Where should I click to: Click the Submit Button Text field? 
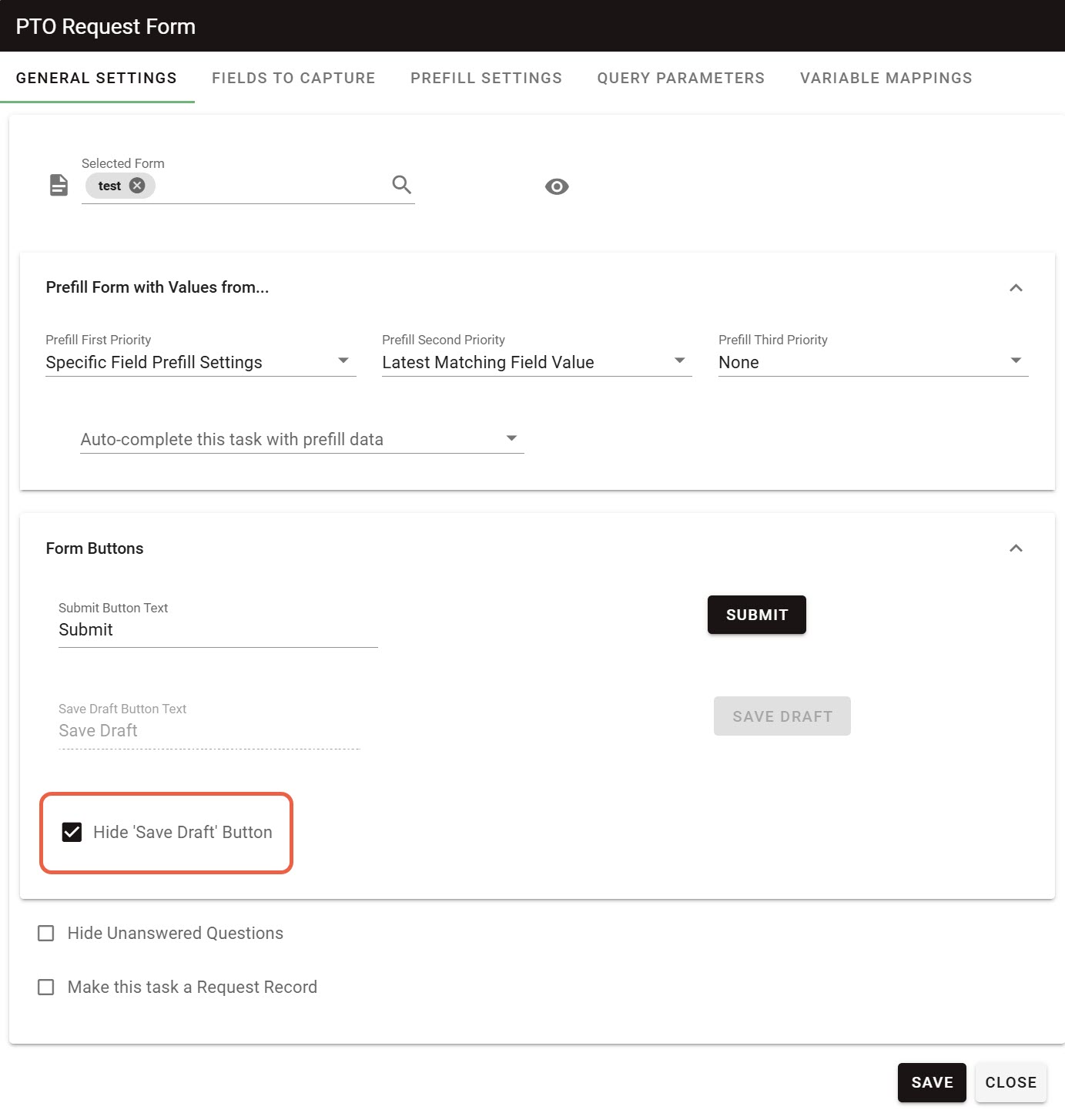[217, 630]
